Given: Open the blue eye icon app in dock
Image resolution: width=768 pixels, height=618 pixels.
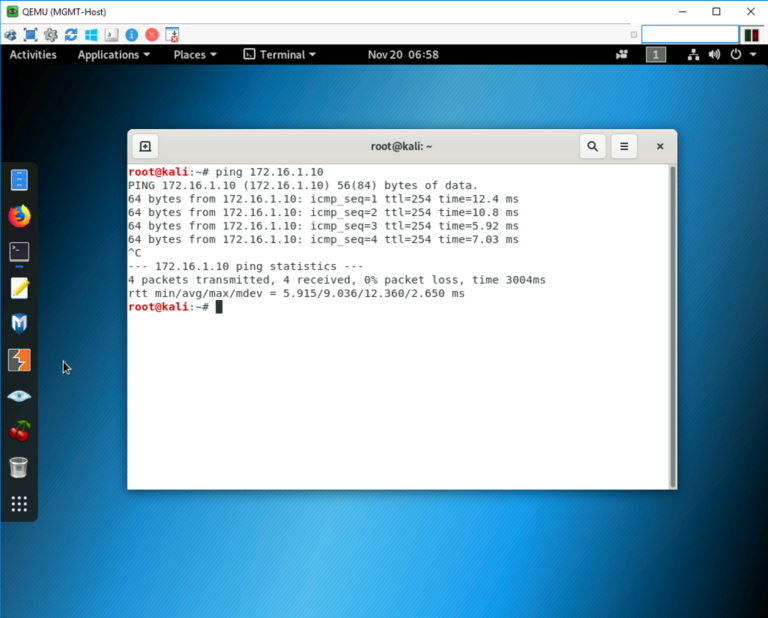Looking at the screenshot, I should coord(19,396).
